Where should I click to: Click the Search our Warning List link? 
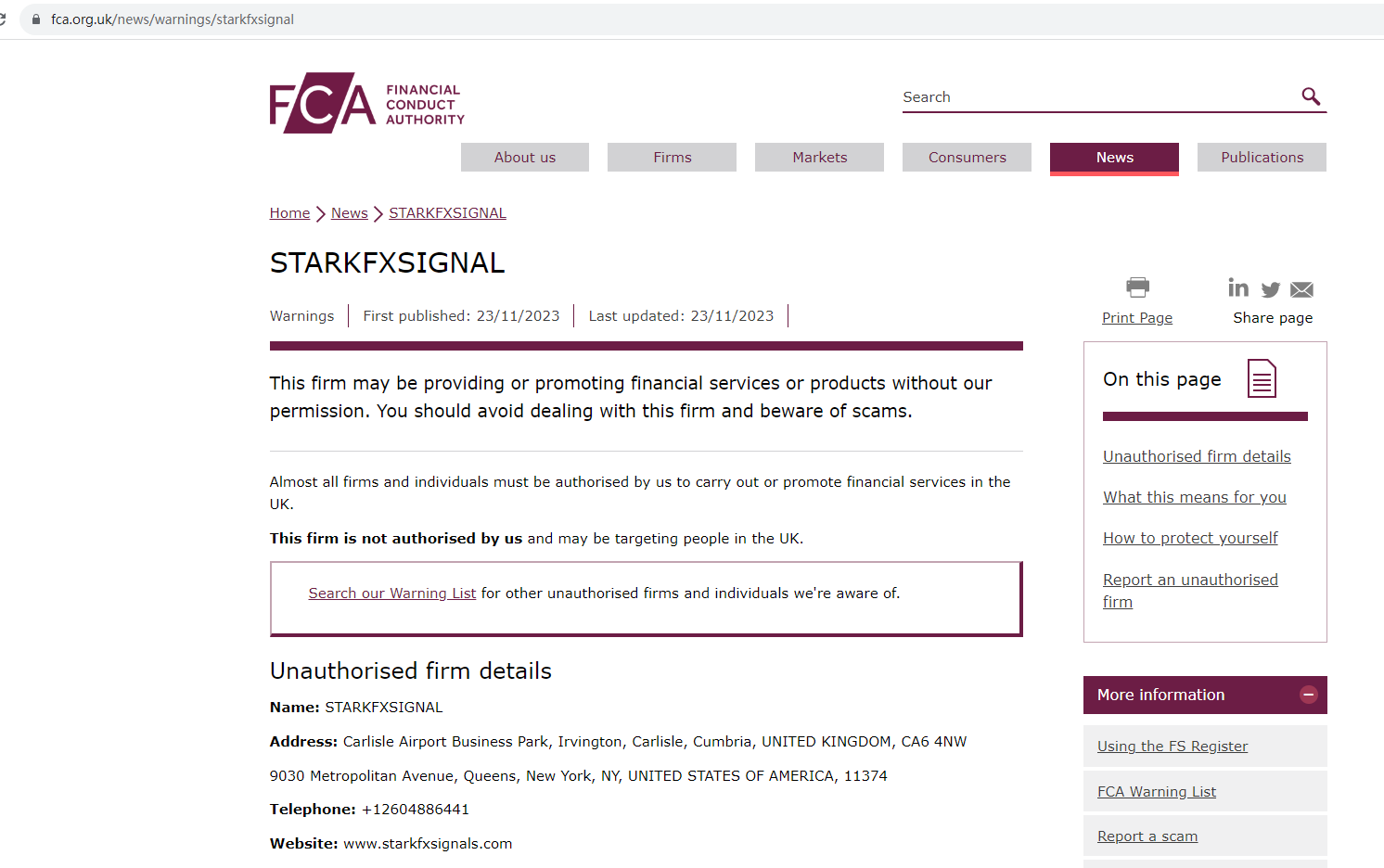[391, 594]
